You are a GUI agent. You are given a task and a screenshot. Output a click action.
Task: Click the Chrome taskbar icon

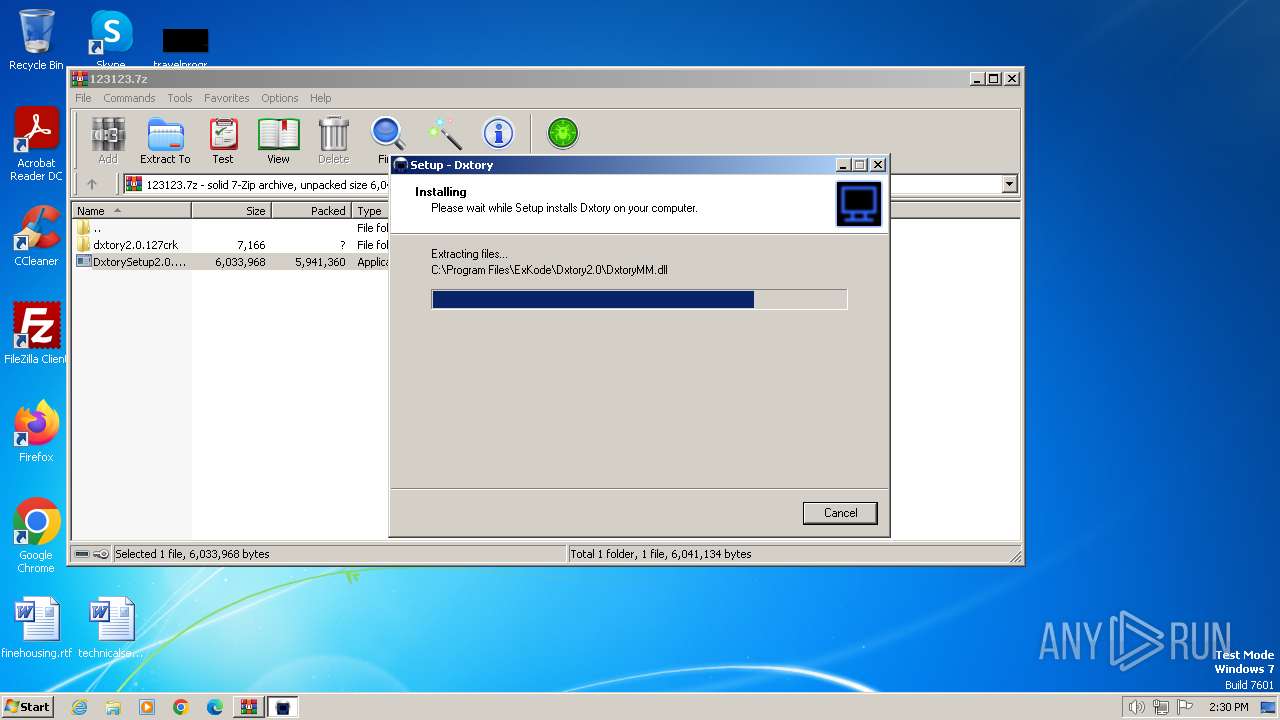coord(181,707)
